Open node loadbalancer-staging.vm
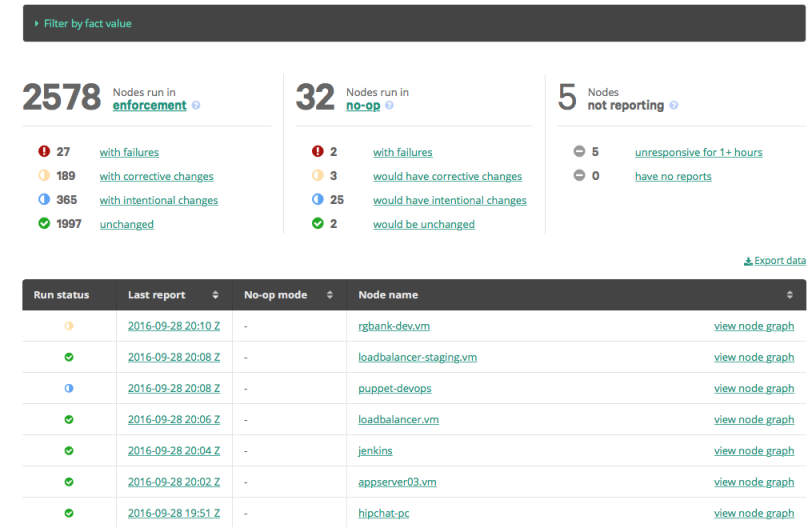 tap(417, 357)
